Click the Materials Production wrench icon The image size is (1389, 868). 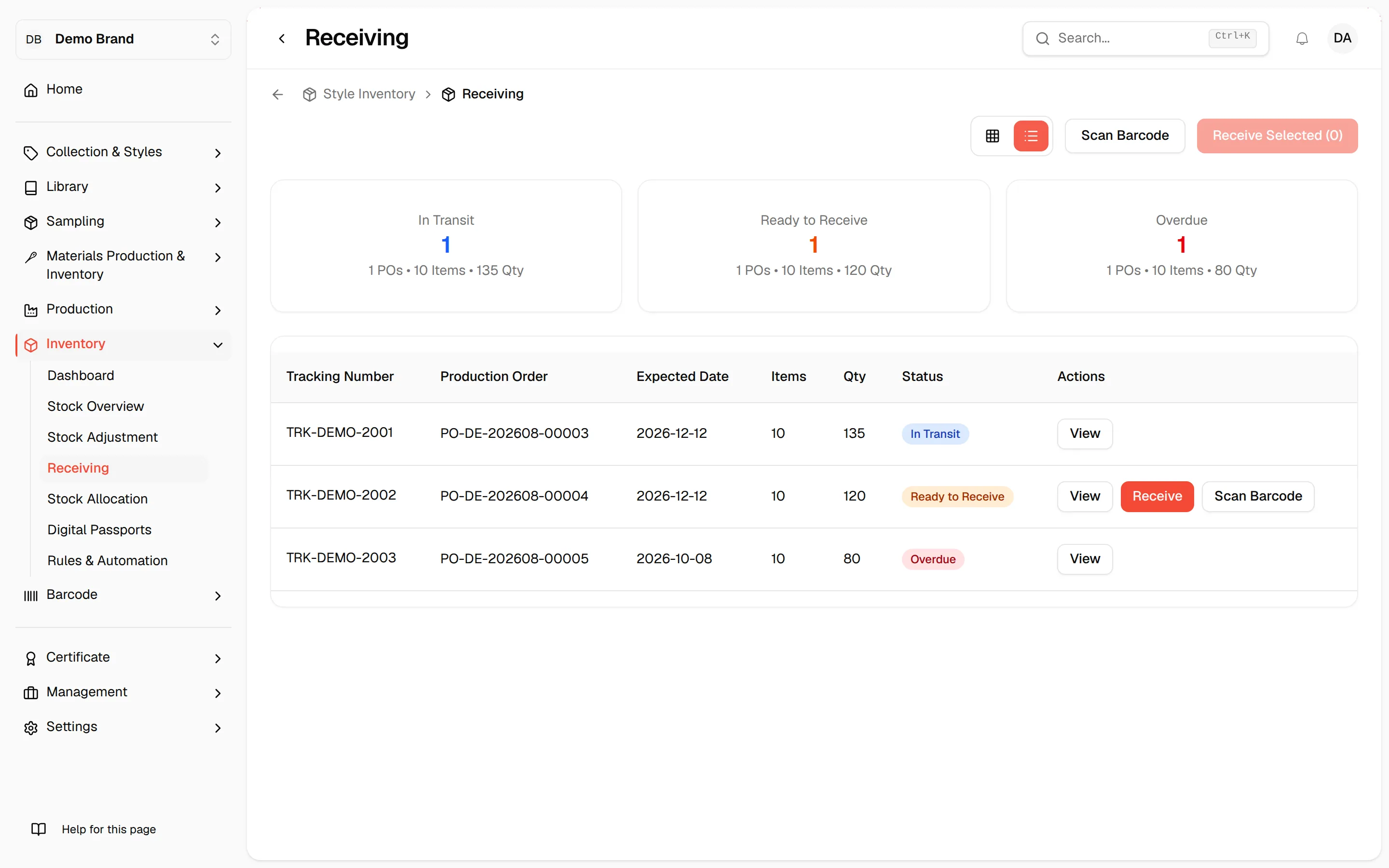tap(31, 257)
